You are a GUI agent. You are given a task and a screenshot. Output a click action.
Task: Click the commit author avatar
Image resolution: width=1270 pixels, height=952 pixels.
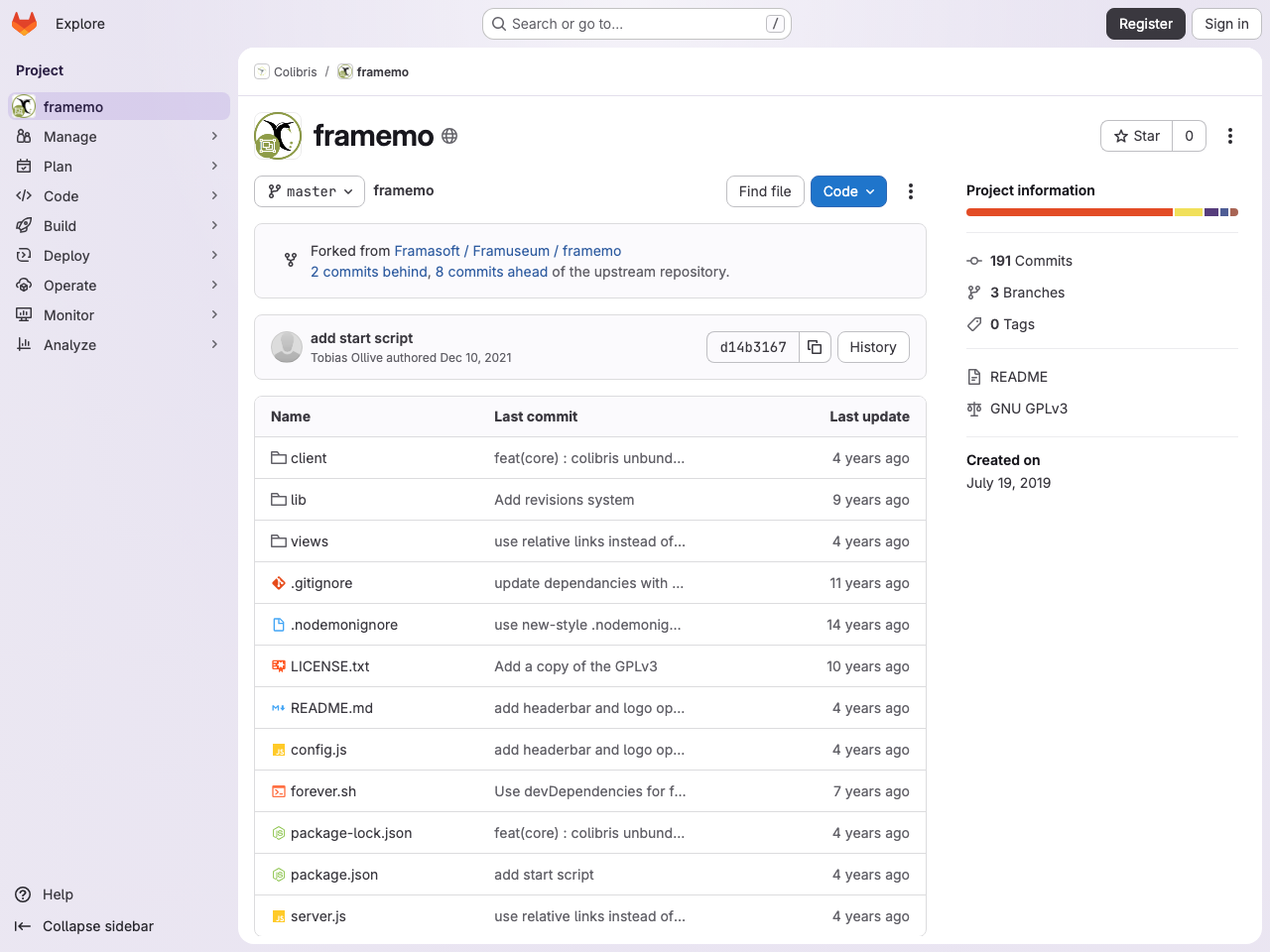point(286,347)
